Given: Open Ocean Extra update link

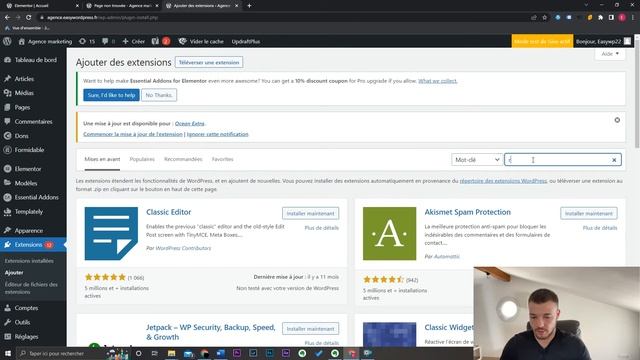Looking at the screenshot, I should [189, 123].
